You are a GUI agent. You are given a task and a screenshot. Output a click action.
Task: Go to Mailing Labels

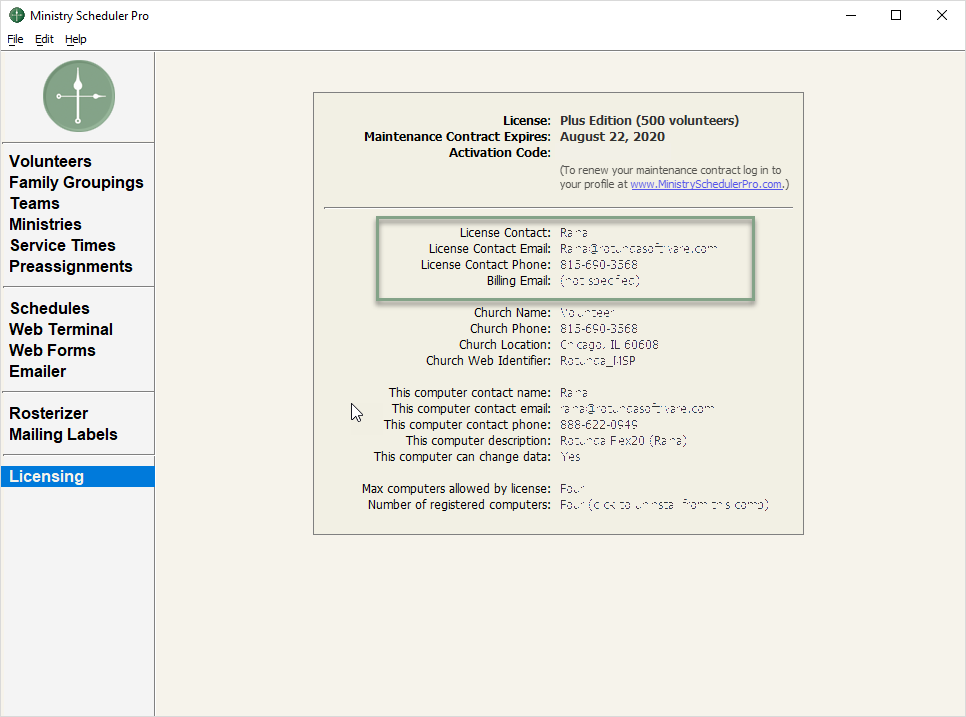[x=63, y=434]
